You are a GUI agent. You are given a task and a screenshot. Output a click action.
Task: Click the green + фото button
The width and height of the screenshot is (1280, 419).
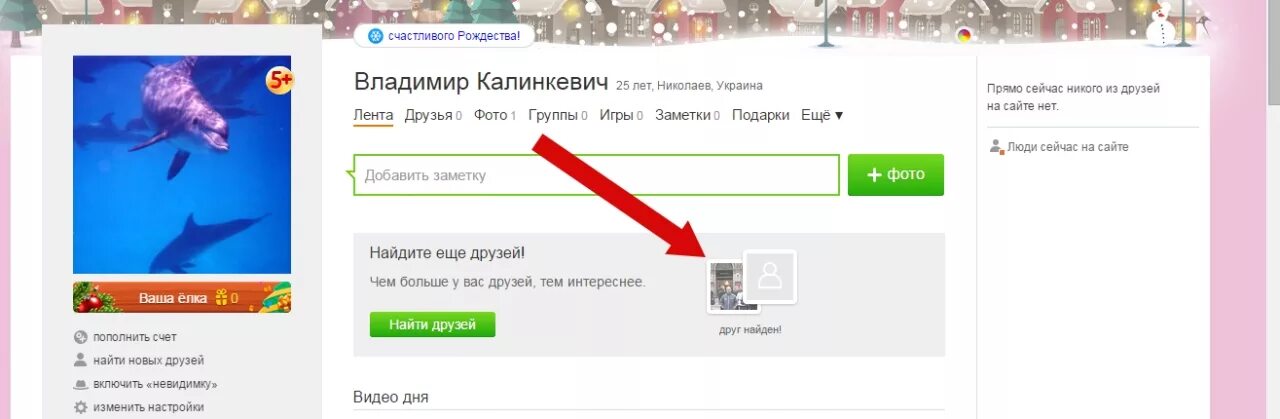tap(896, 175)
